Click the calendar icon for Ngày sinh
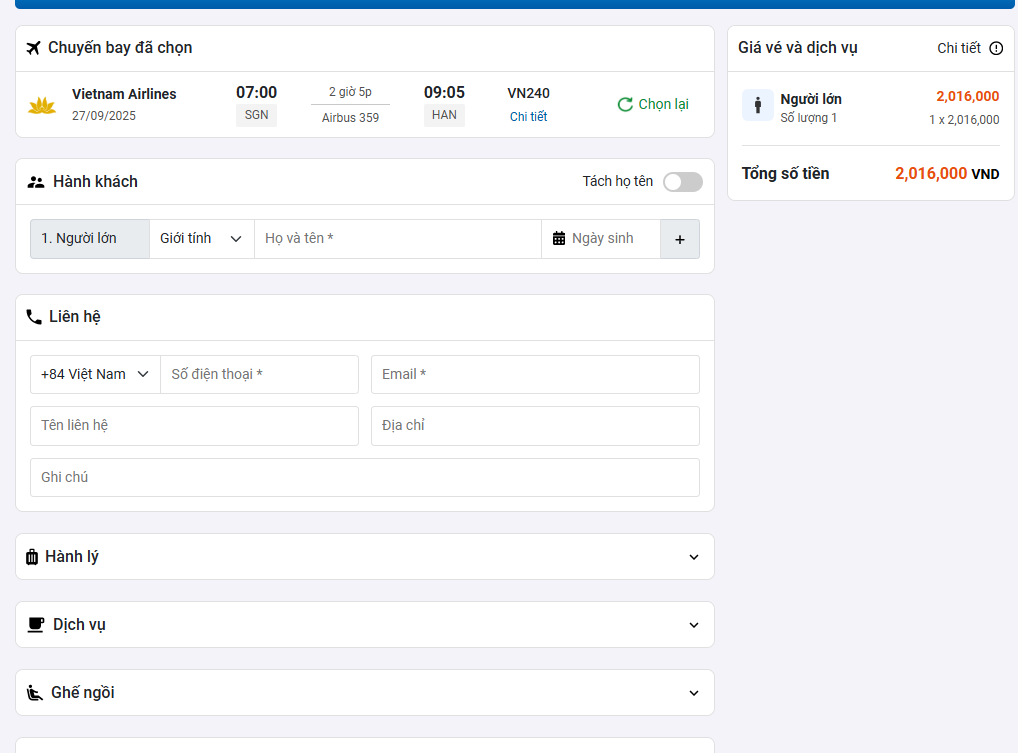Screen dimensions: 1018x753 (x=559, y=239)
